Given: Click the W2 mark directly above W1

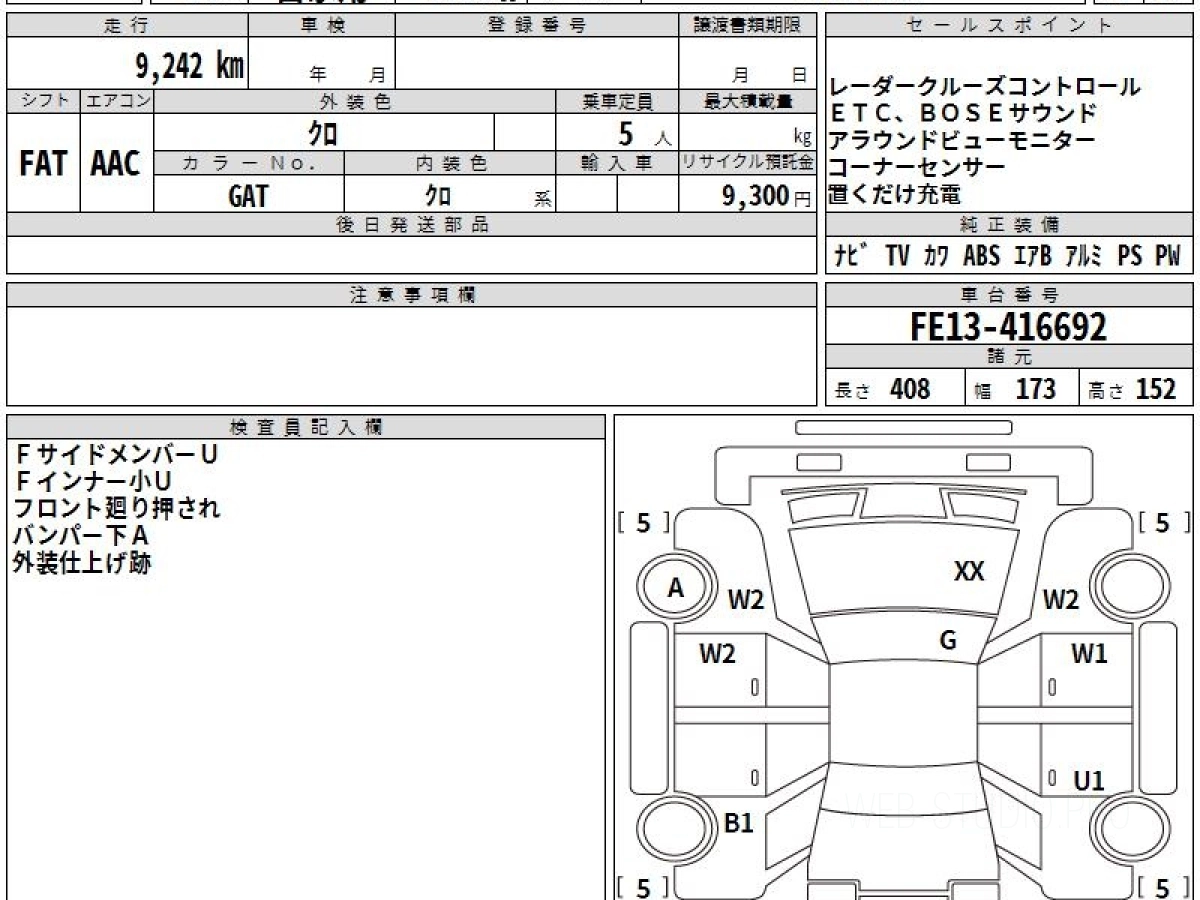Looking at the screenshot, I should click(x=1061, y=600).
